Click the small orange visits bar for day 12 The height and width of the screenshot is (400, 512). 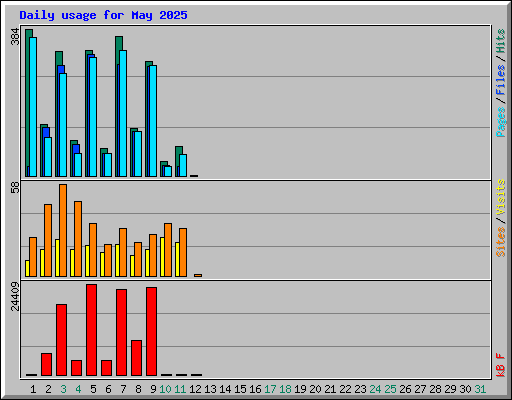click(198, 275)
